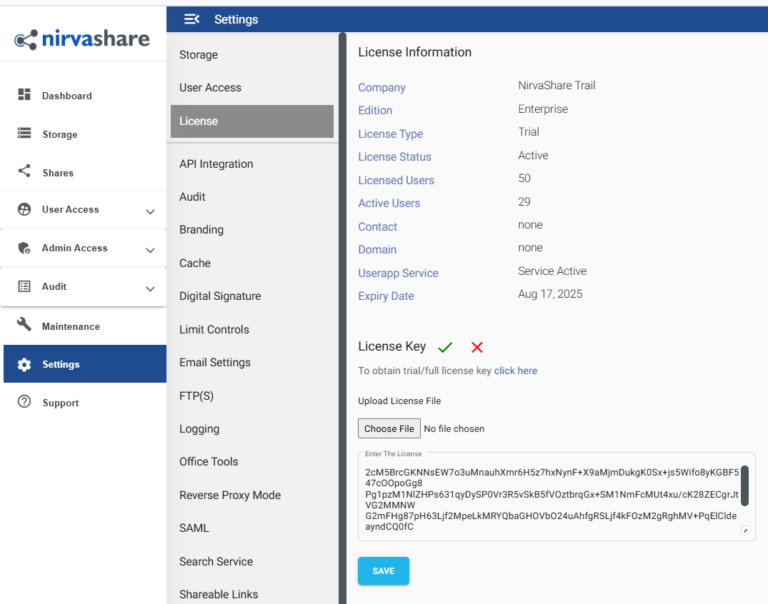
Task: Expand the User Access chevron
Action: click(150, 212)
